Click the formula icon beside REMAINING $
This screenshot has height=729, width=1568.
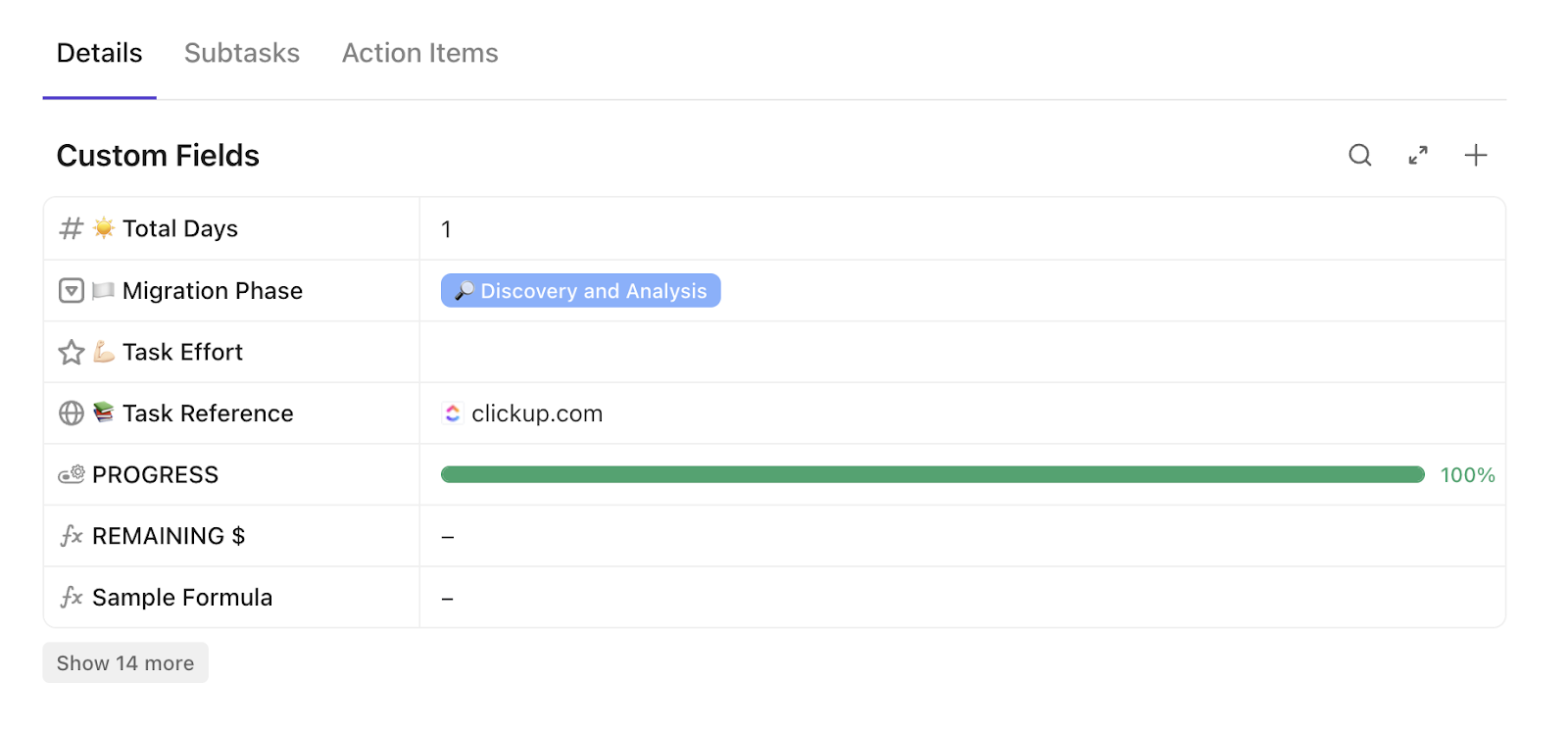72,536
